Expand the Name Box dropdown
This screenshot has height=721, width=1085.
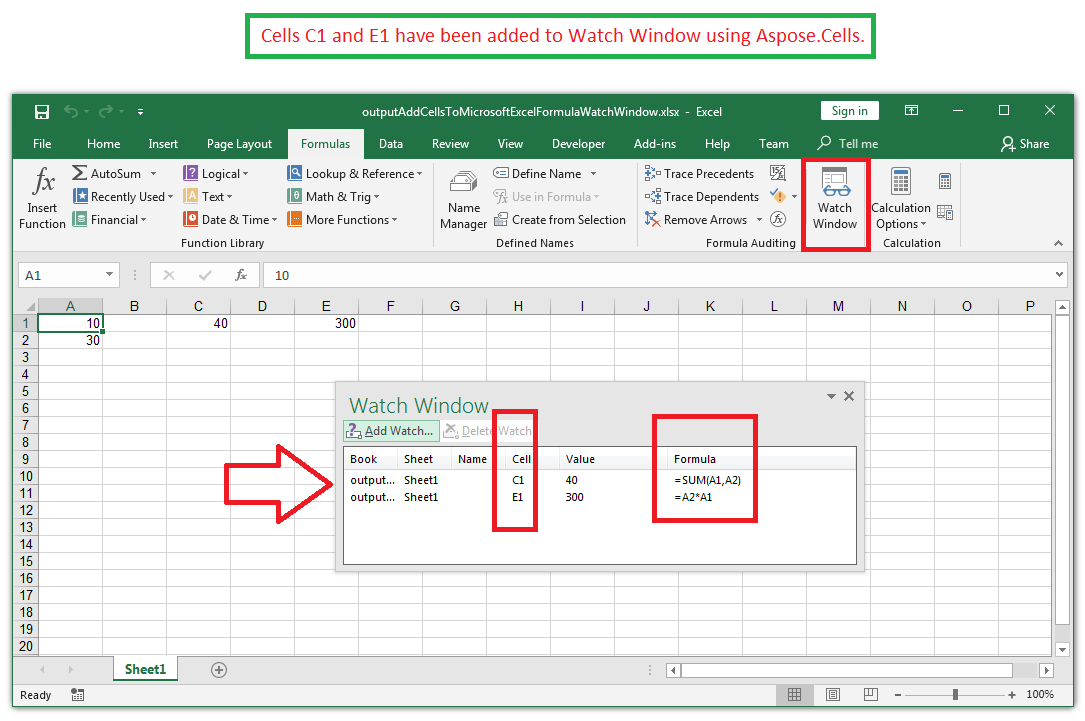click(x=109, y=275)
